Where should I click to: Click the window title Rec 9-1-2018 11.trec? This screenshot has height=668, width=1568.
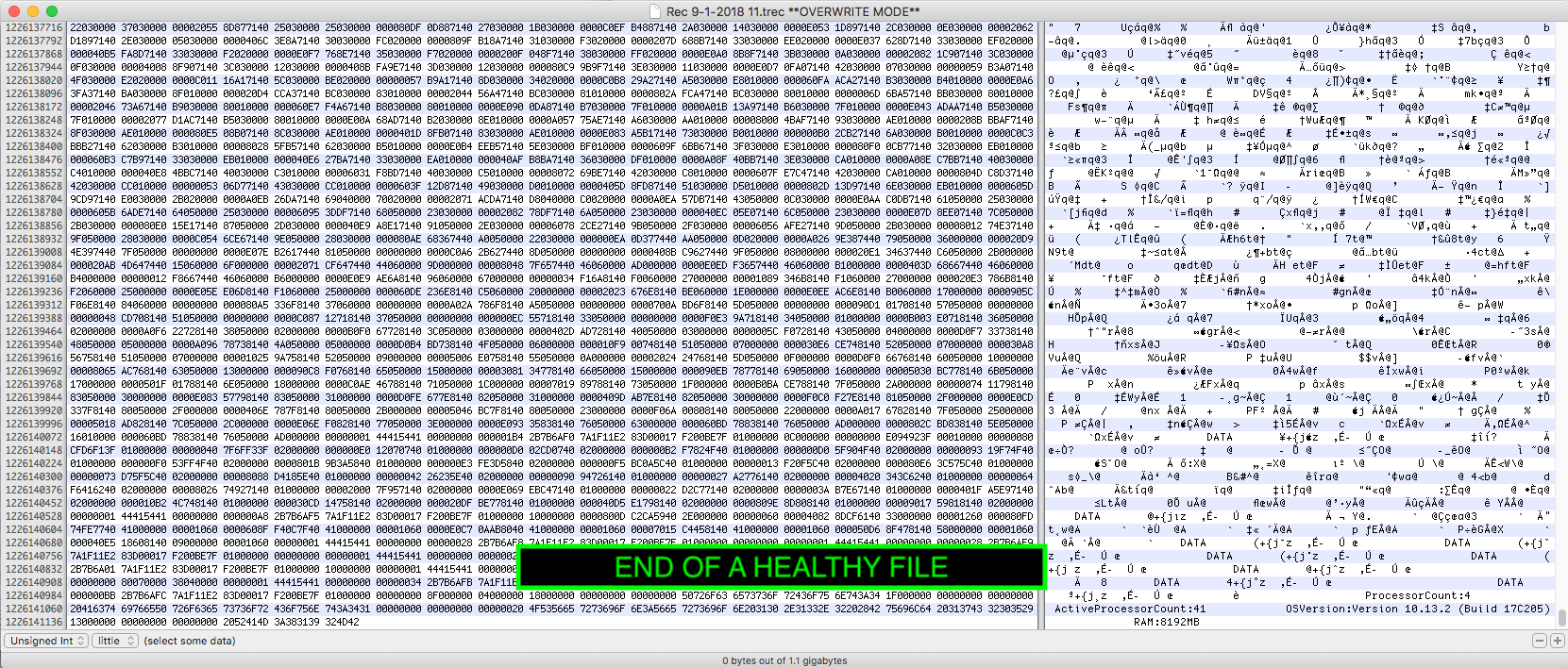pos(725,11)
